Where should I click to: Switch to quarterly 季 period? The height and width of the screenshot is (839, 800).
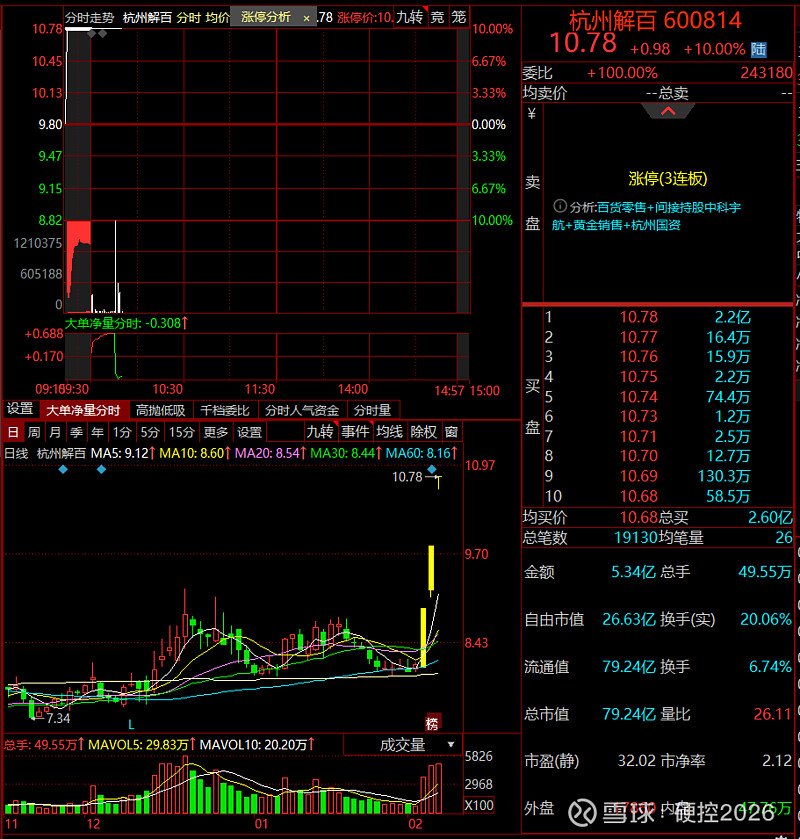point(77,432)
